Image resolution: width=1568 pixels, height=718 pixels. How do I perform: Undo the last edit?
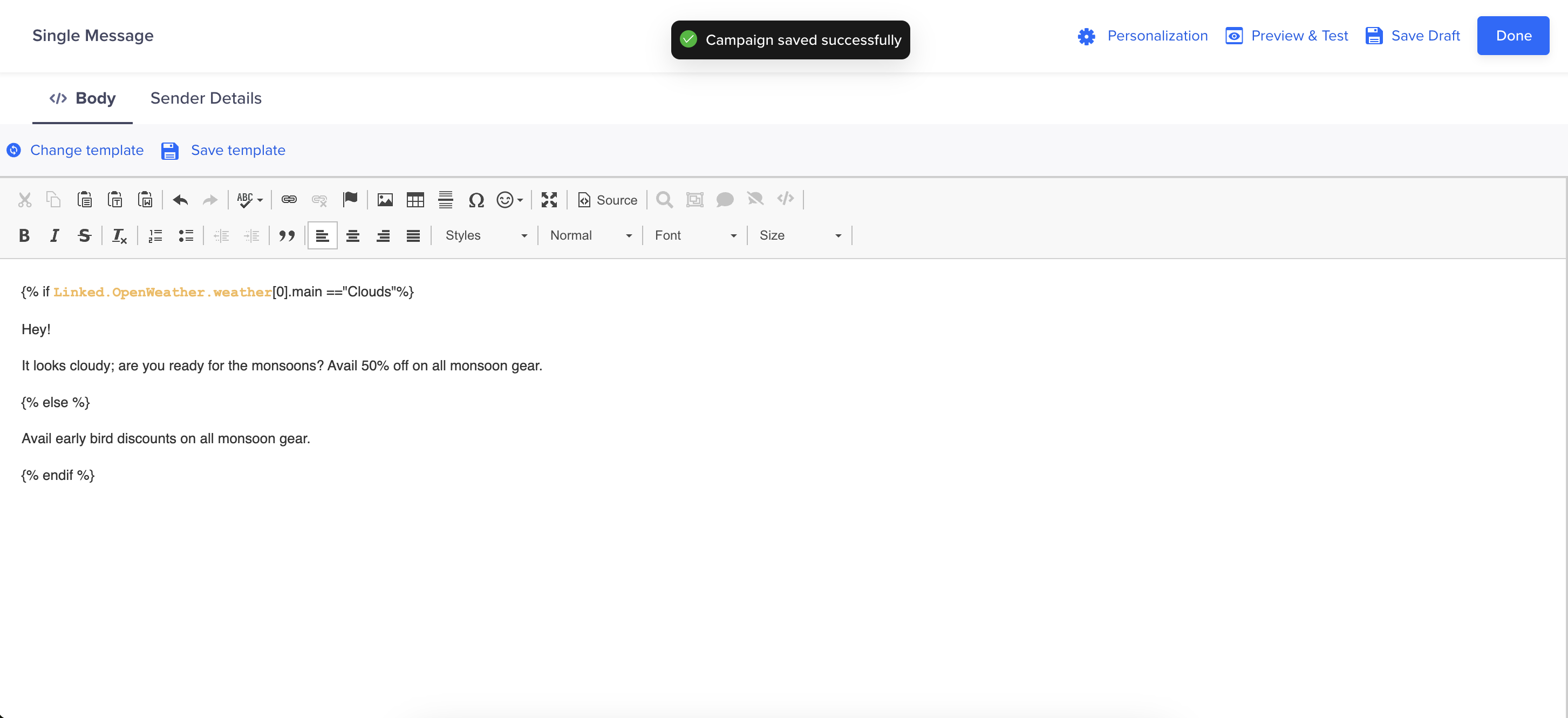180,200
